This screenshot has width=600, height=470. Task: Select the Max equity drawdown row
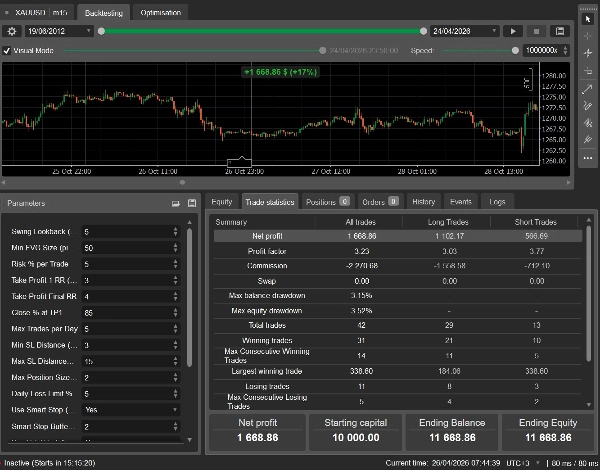point(398,311)
